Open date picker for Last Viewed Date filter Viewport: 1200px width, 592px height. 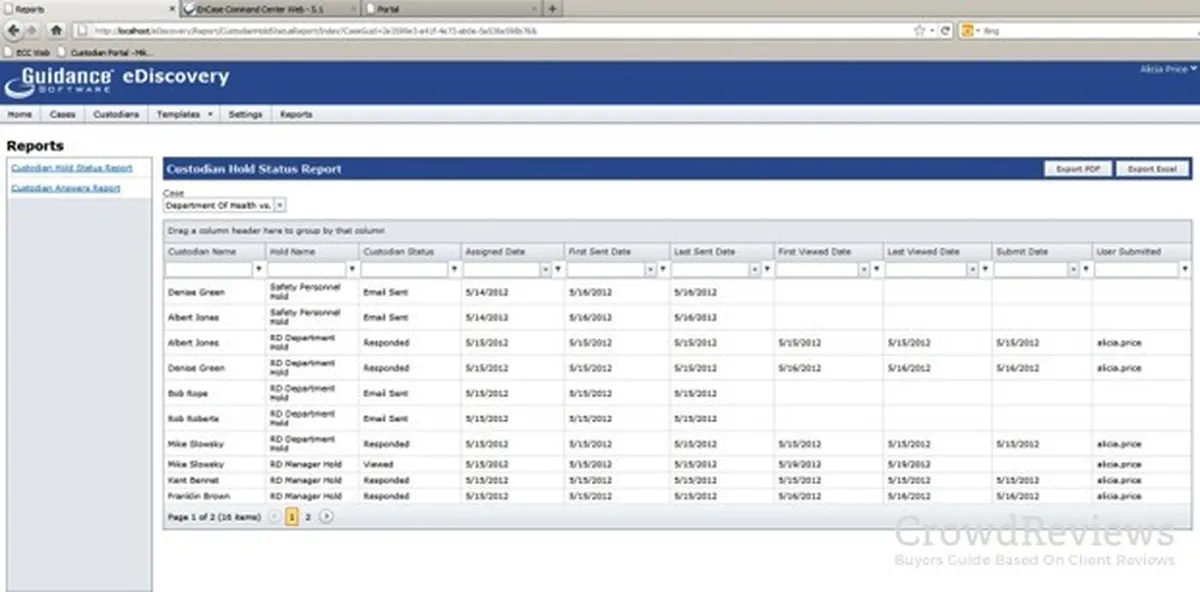pos(973,270)
